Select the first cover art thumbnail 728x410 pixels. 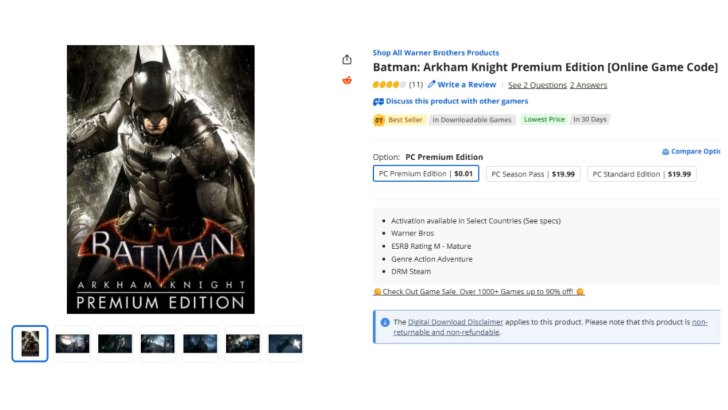click(30, 343)
